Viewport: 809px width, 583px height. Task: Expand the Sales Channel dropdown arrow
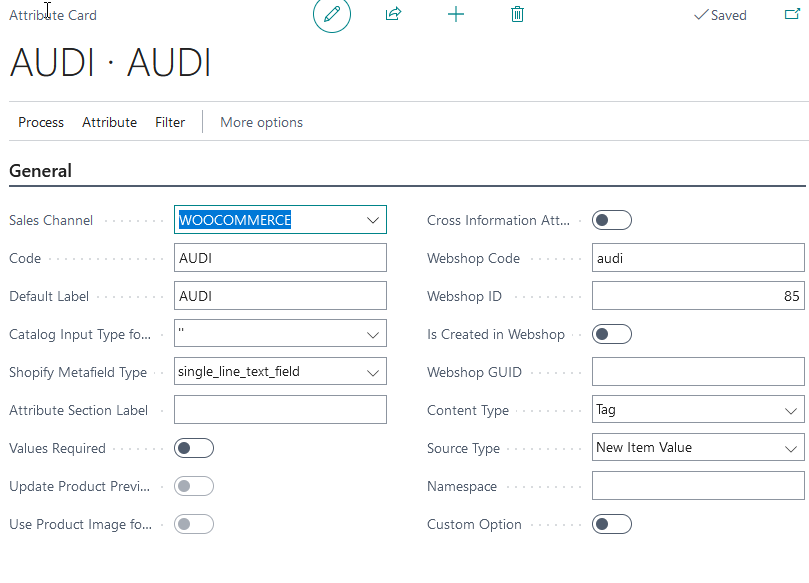373,220
